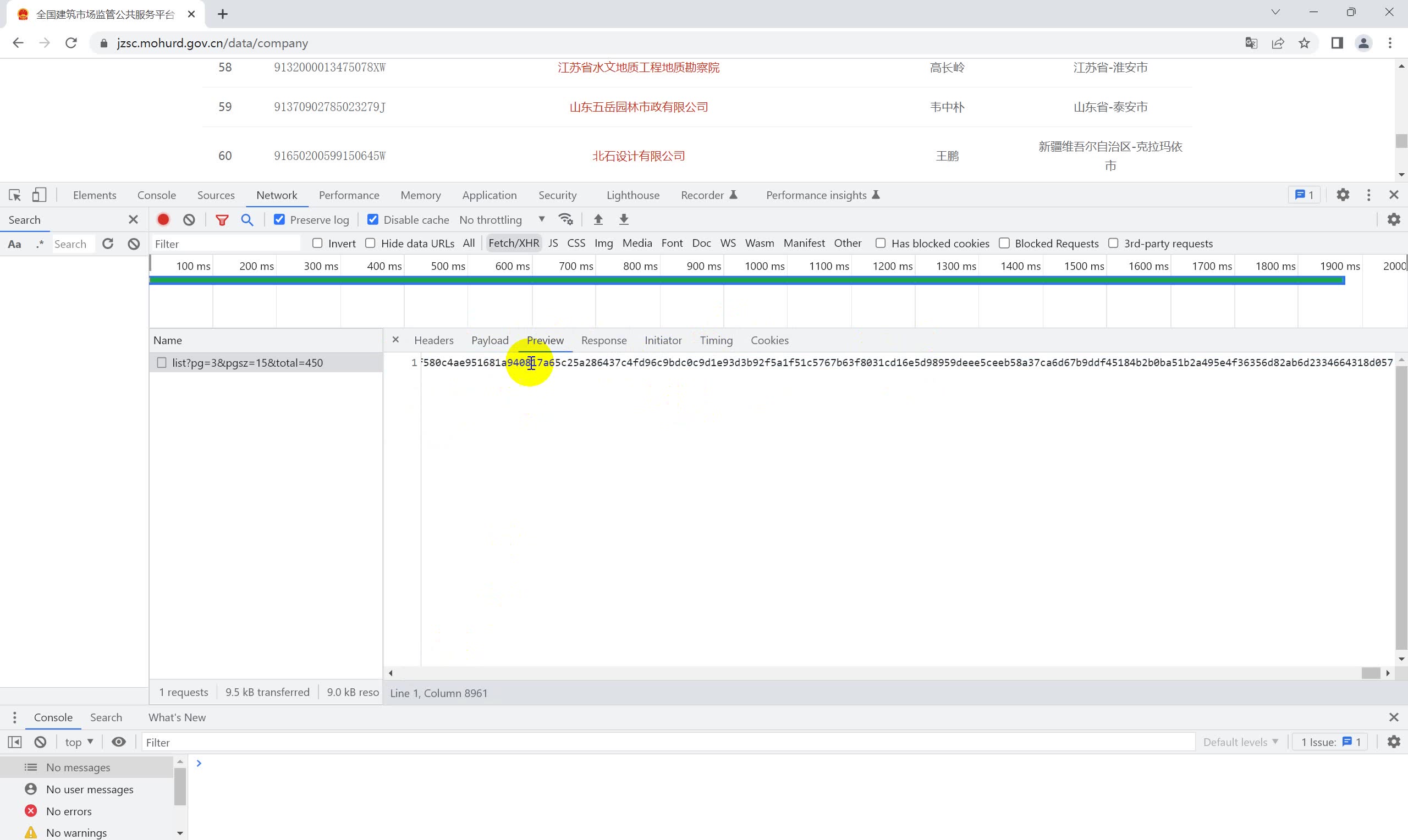This screenshot has height=840, width=1408.
Task: Click the search magnifier icon in Network panel
Action: click(x=247, y=219)
